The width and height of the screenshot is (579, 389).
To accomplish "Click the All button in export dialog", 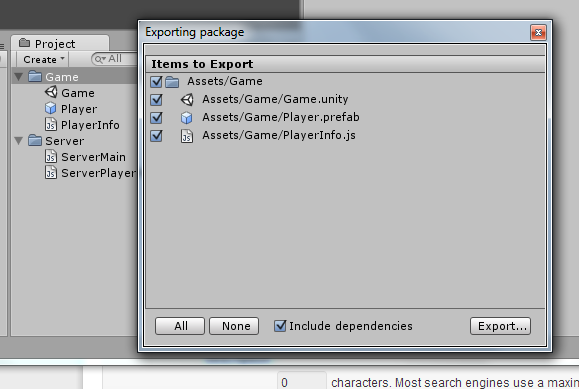I will click(180, 326).
